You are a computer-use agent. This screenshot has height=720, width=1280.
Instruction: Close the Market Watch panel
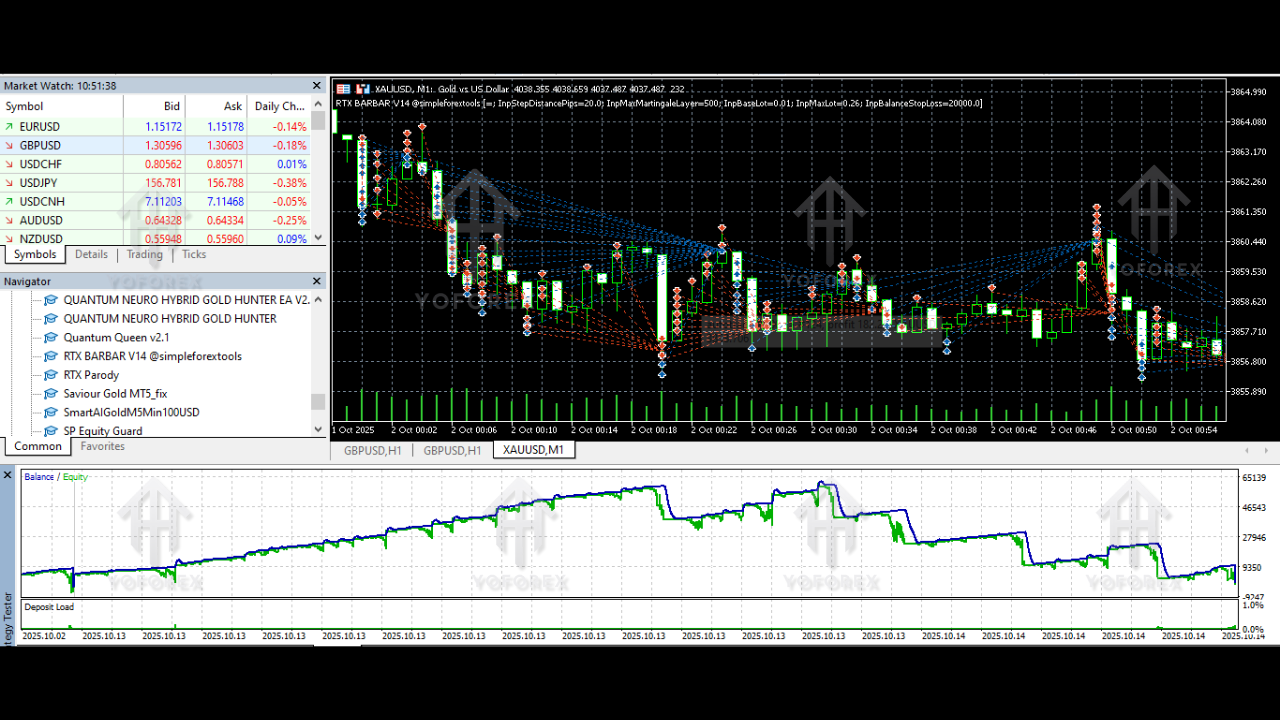pyautogui.click(x=318, y=86)
